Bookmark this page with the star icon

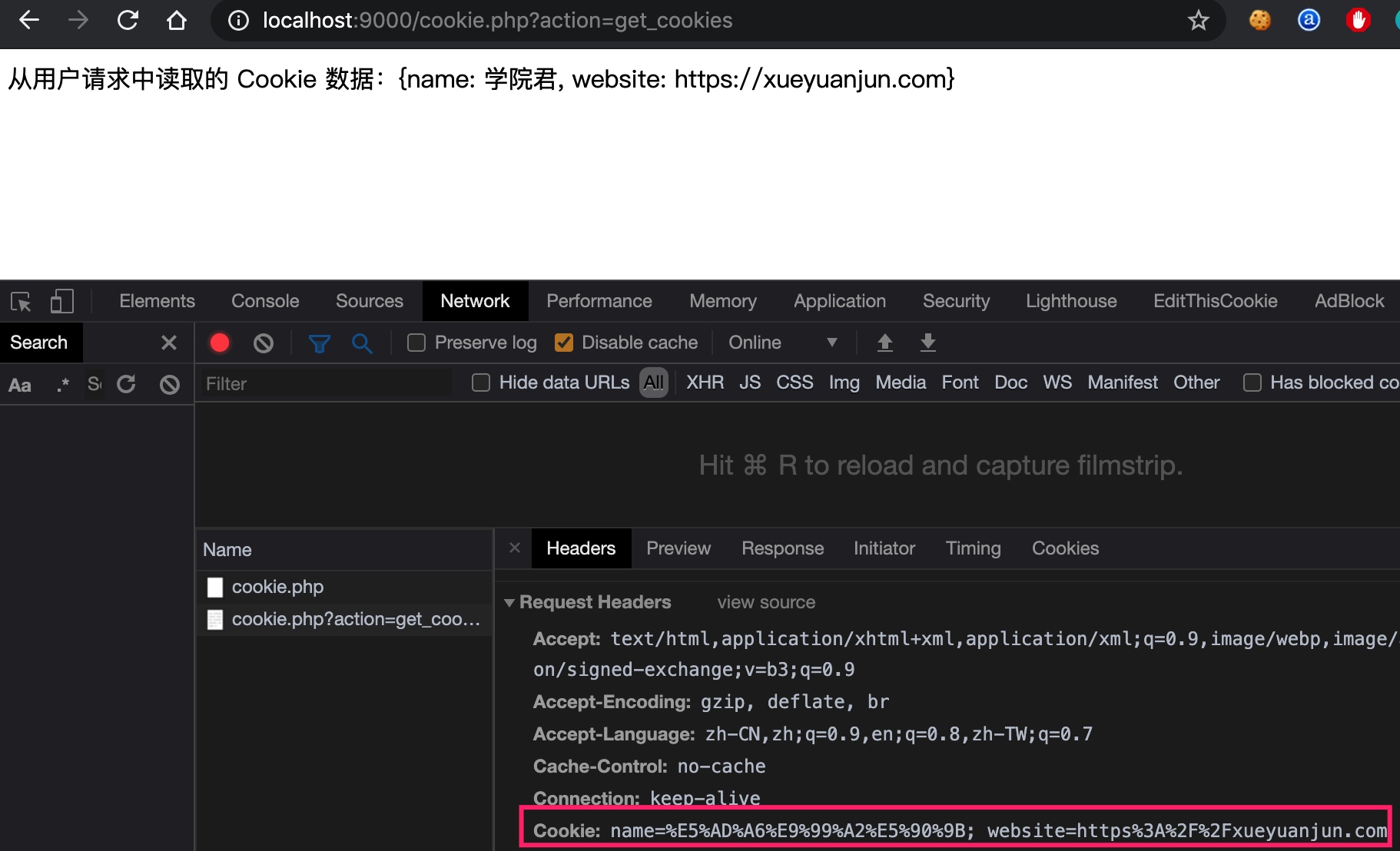(1198, 21)
